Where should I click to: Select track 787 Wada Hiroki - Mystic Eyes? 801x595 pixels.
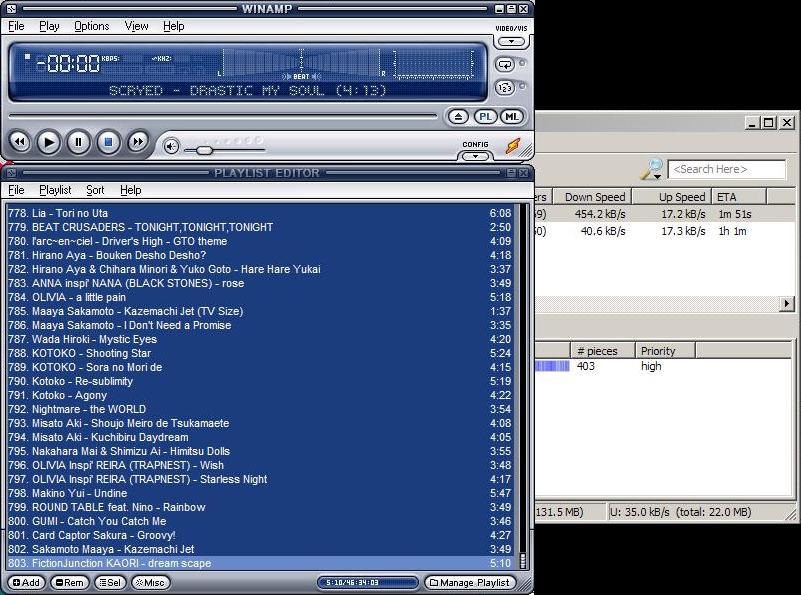tap(260, 339)
